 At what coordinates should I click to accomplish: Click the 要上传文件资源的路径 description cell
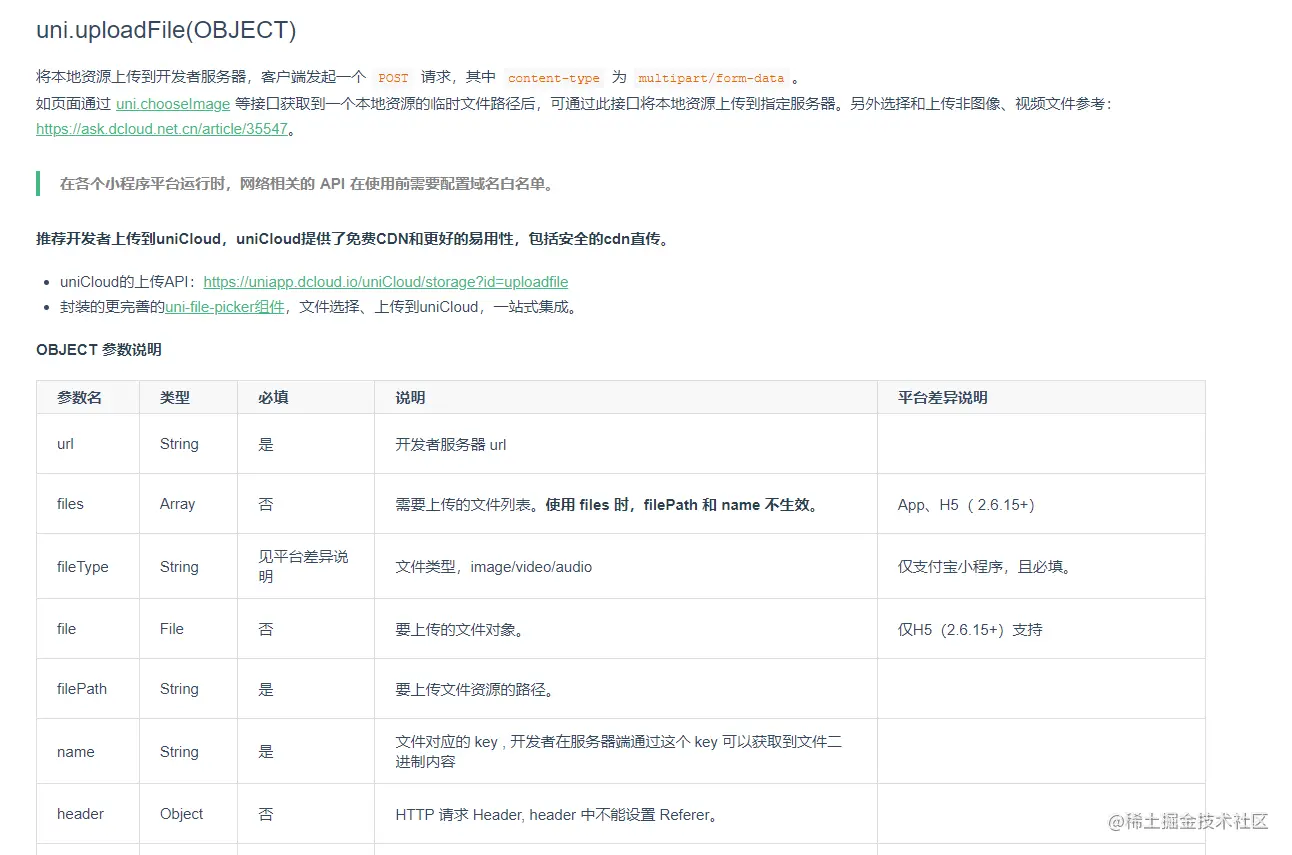[626, 689]
